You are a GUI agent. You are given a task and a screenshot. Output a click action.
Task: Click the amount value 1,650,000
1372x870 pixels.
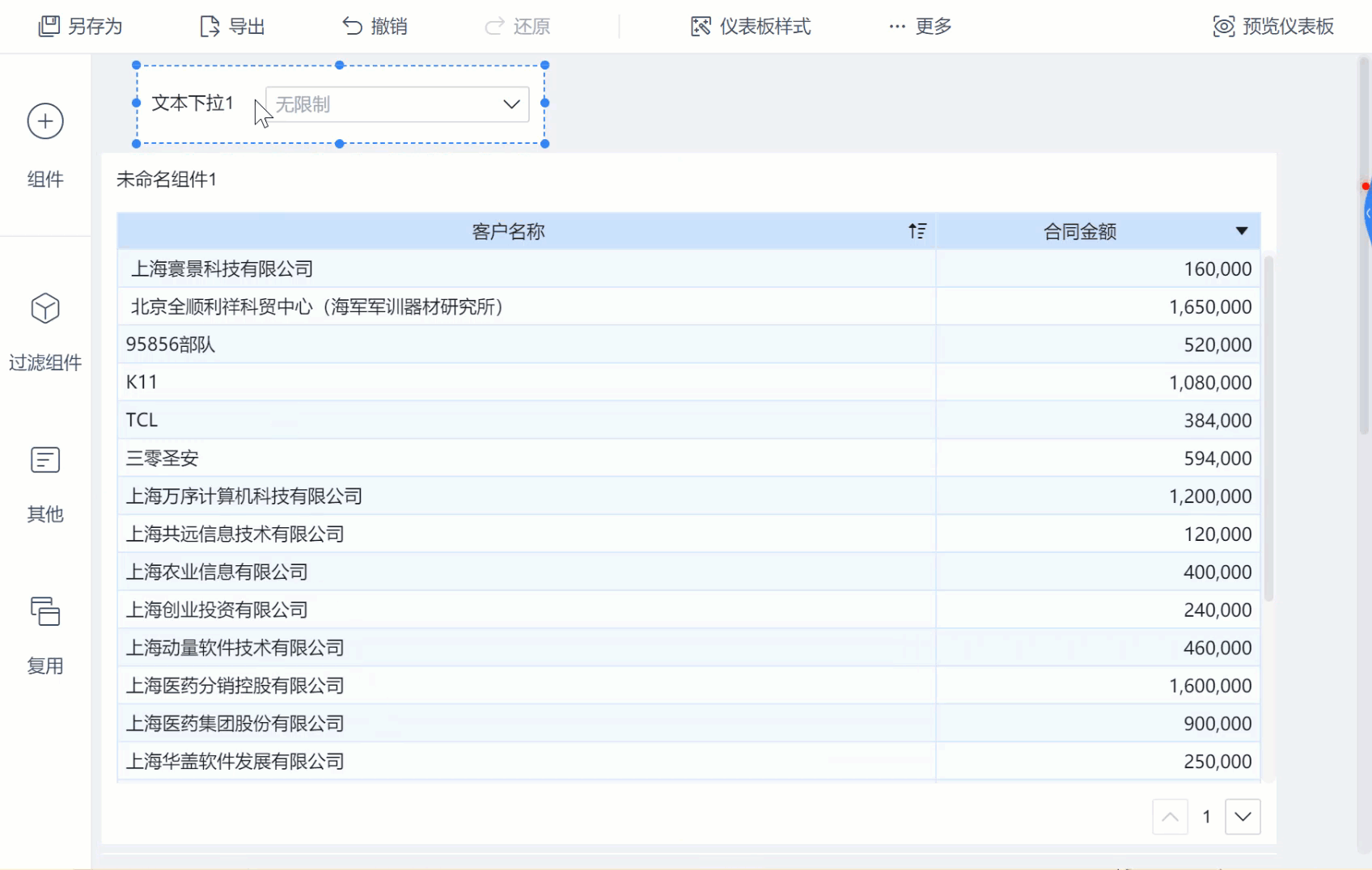pyautogui.click(x=1210, y=307)
